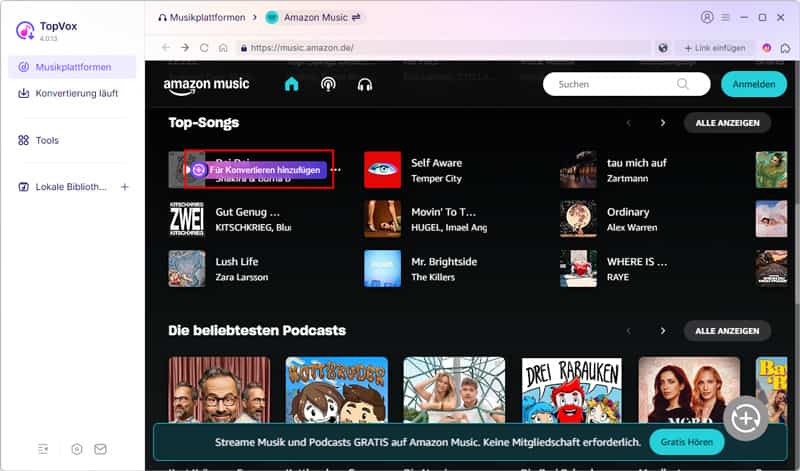Click the hexagon home icon at toolbar end
800x471 pixels.
tap(785, 48)
